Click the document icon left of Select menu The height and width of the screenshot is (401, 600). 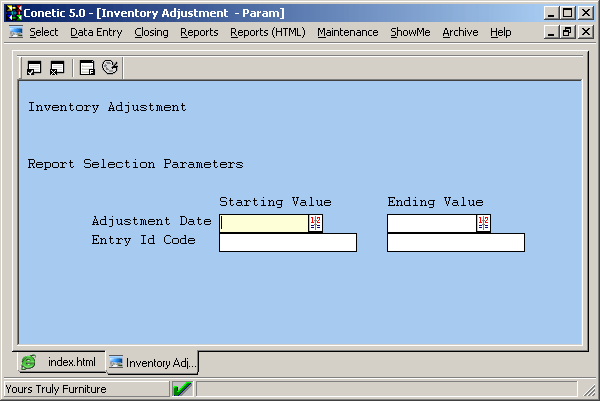16,32
